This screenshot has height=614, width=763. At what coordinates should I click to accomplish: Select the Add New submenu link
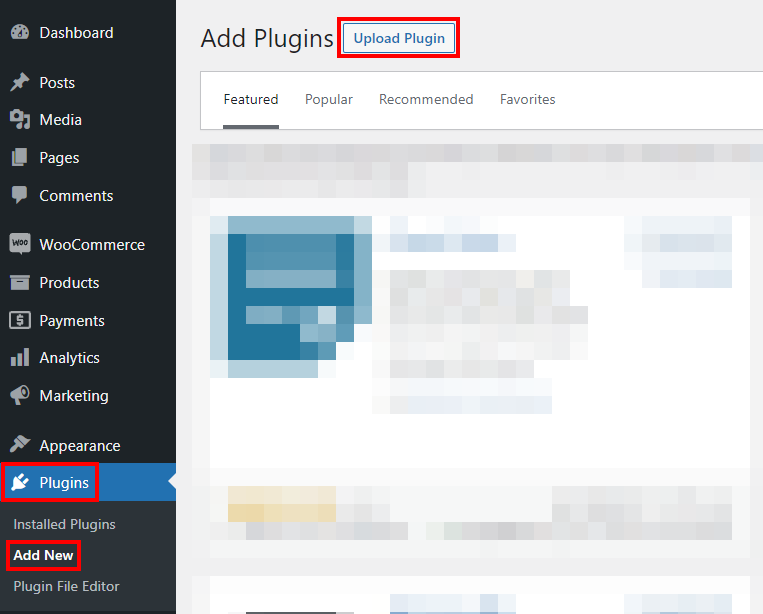tap(43, 555)
